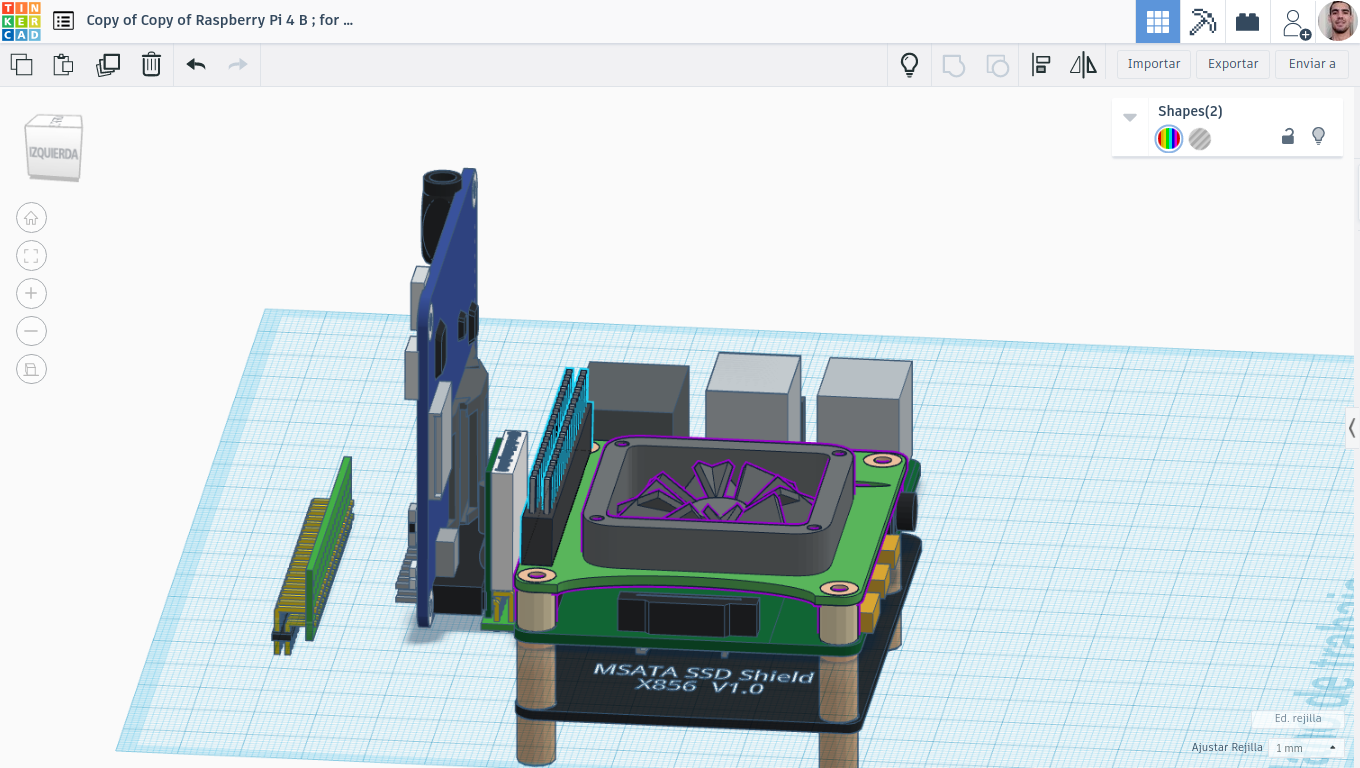The width and height of the screenshot is (1360, 768).
Task: Copy the selected shapes
Action: click(21, 65)
